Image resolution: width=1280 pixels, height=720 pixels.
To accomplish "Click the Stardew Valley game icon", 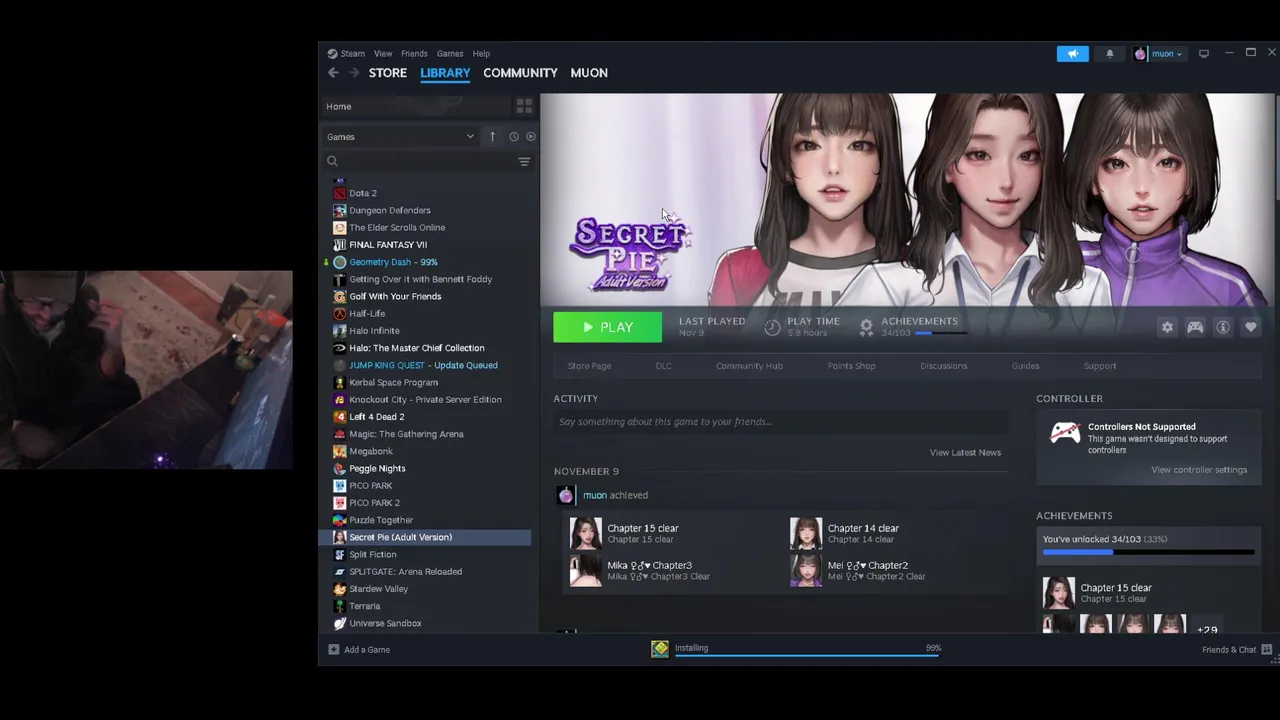I will point(340,589).
